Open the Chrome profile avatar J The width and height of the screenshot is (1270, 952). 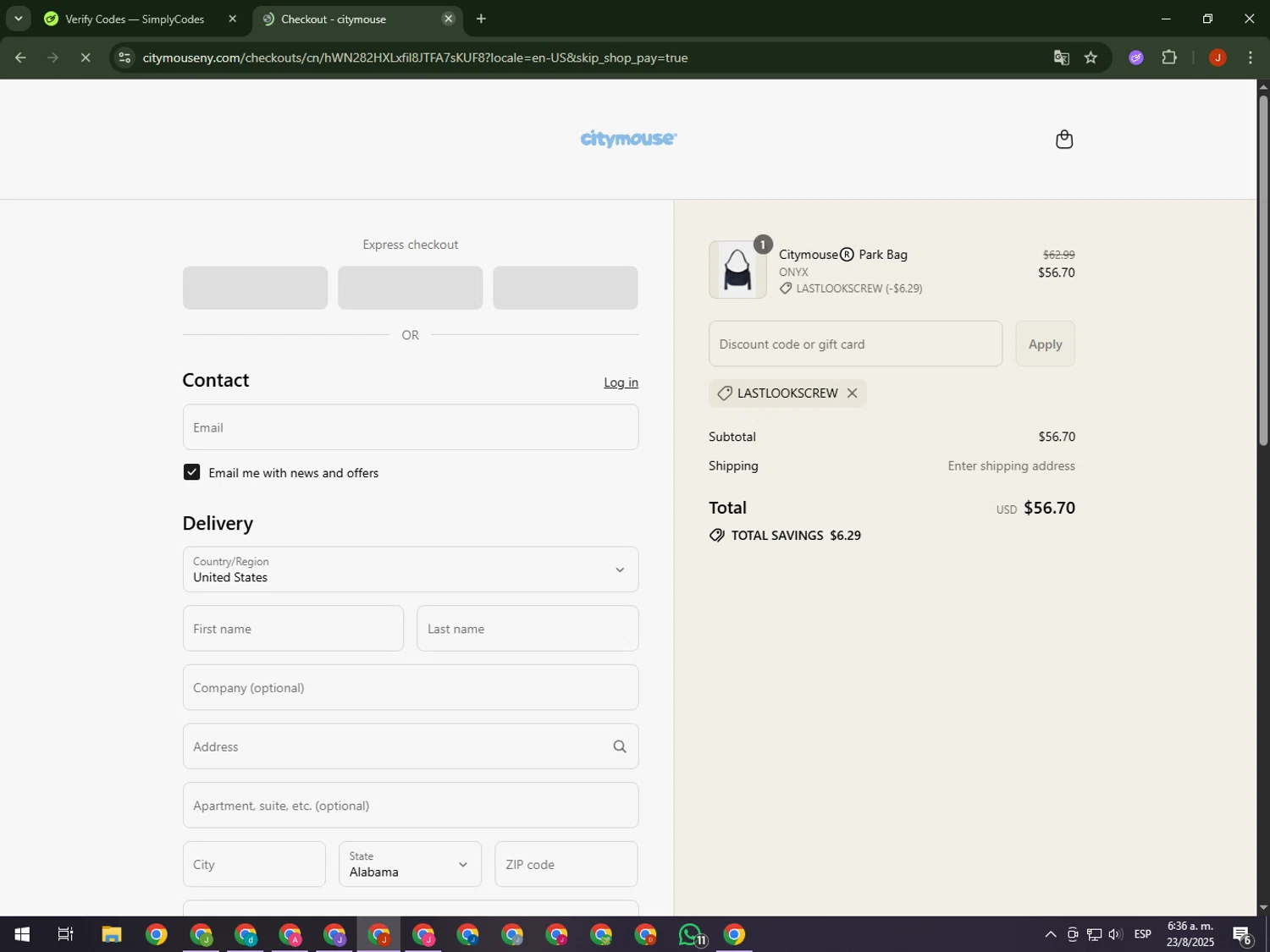point(1218,58)
